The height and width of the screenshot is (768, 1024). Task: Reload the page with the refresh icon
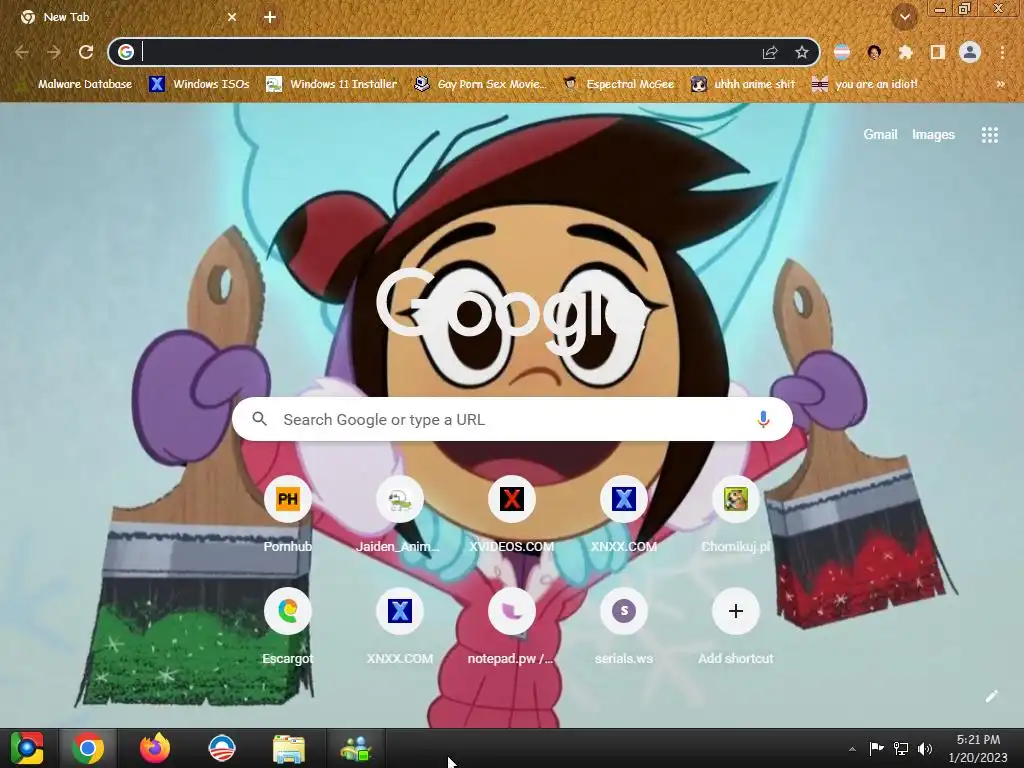coord(86,52)
